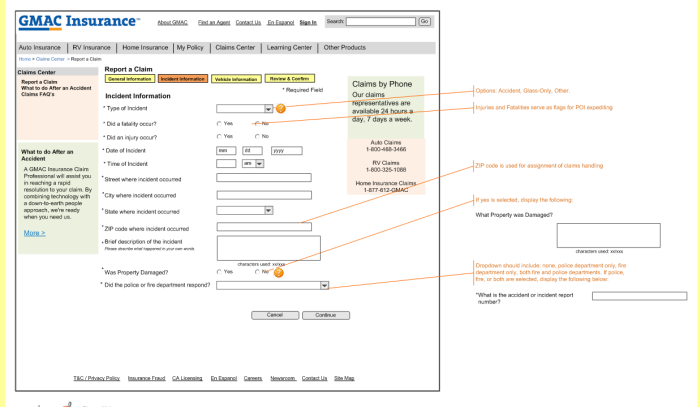Image resolution: width=700 pixels, height=407 pixels.
Task: Expand the police or fire department dropdown
Action: (324, 285)
